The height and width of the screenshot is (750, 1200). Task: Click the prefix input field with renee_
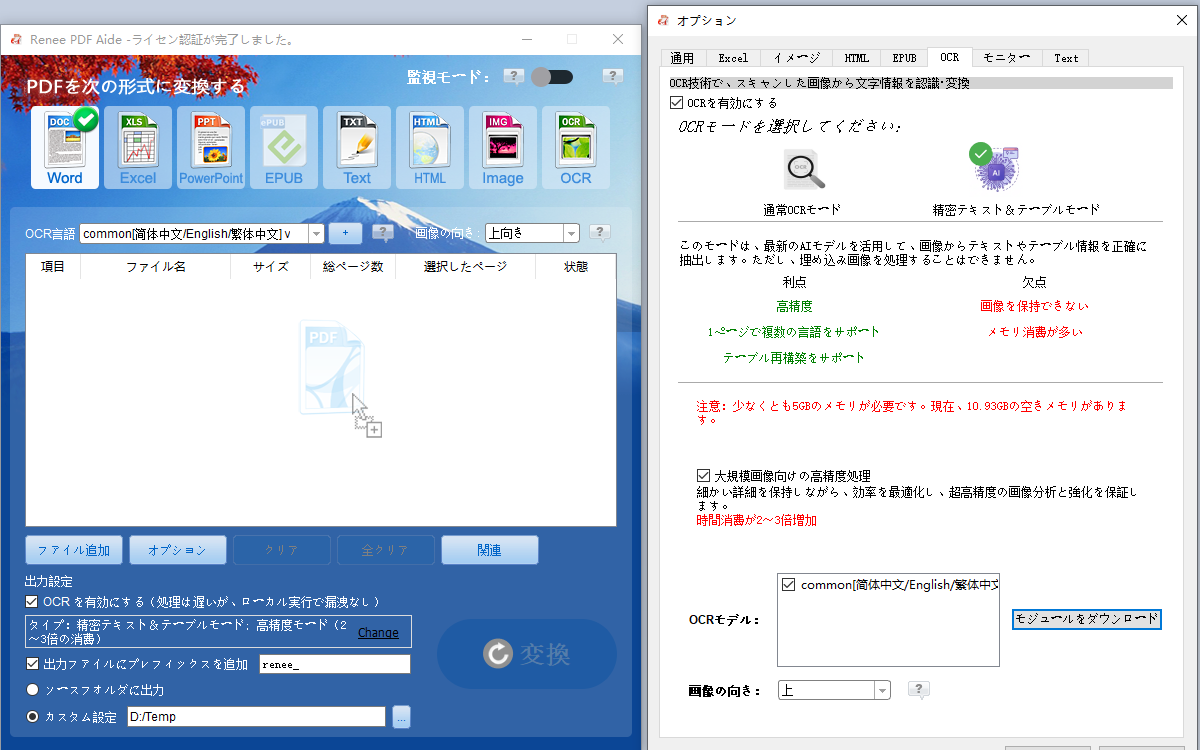334,664
